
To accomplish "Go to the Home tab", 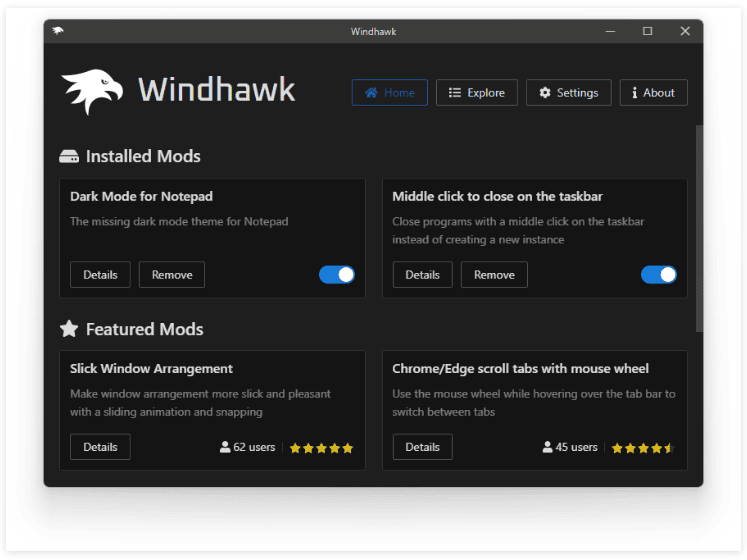I will pos(390,92).
